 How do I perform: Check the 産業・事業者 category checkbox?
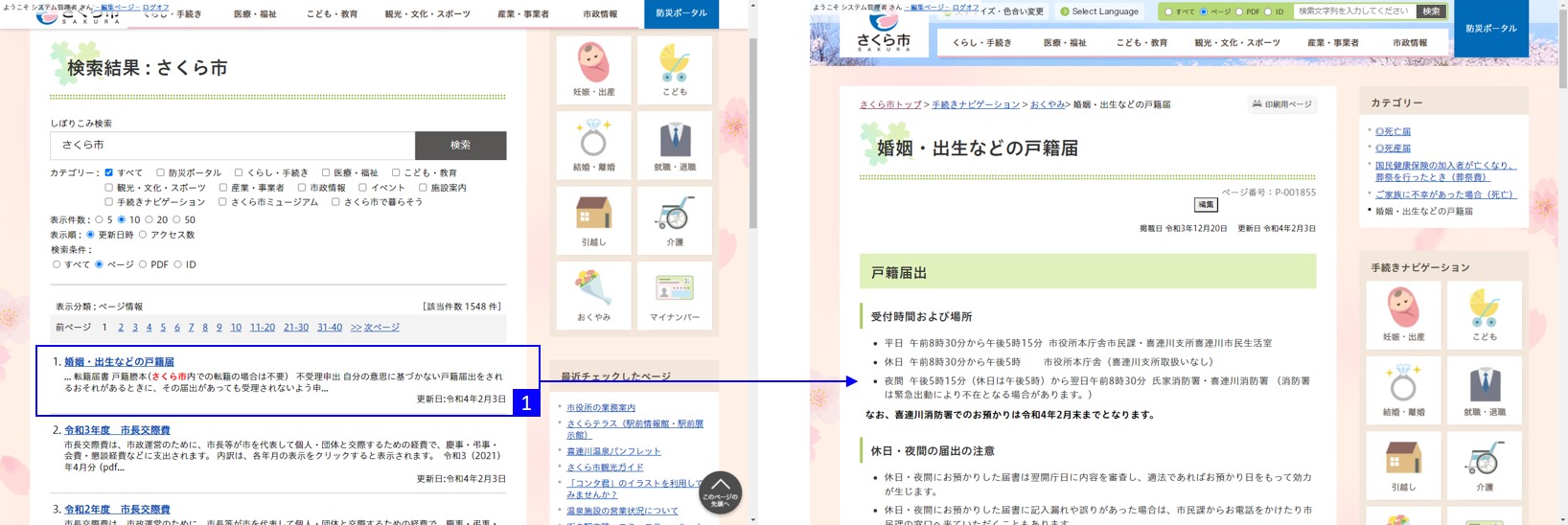[222, 188]
